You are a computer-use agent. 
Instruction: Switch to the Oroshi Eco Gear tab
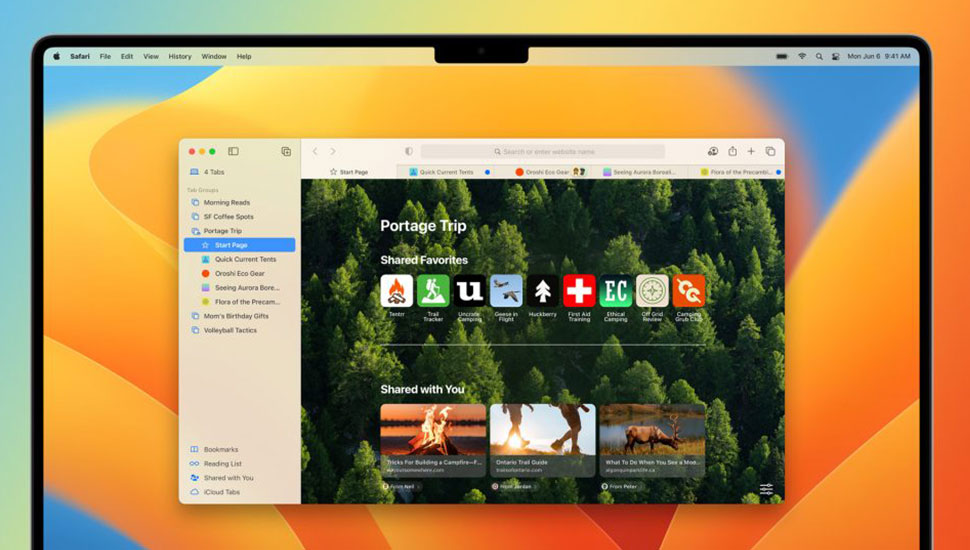tap(543, 172)
